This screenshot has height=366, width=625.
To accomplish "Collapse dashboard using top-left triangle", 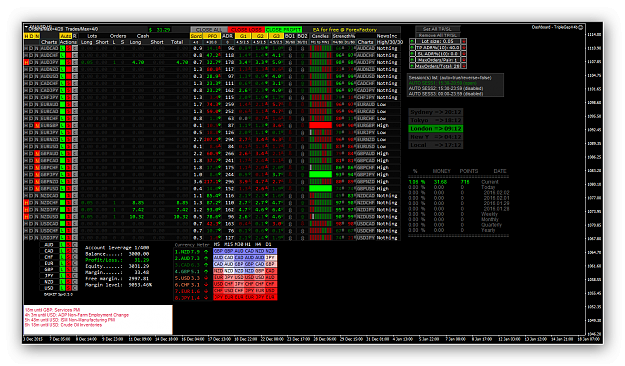I will coord(26,27).
